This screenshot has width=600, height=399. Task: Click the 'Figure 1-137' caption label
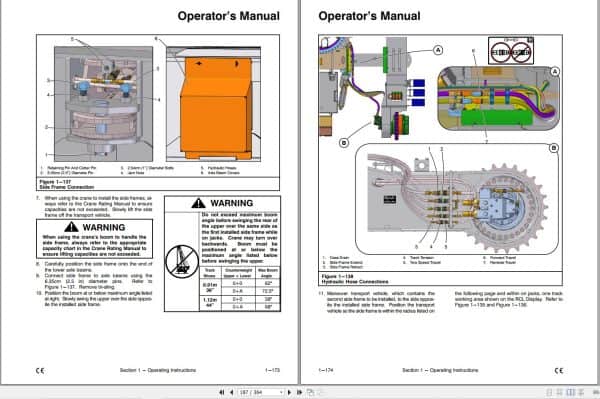coord(55,182)
